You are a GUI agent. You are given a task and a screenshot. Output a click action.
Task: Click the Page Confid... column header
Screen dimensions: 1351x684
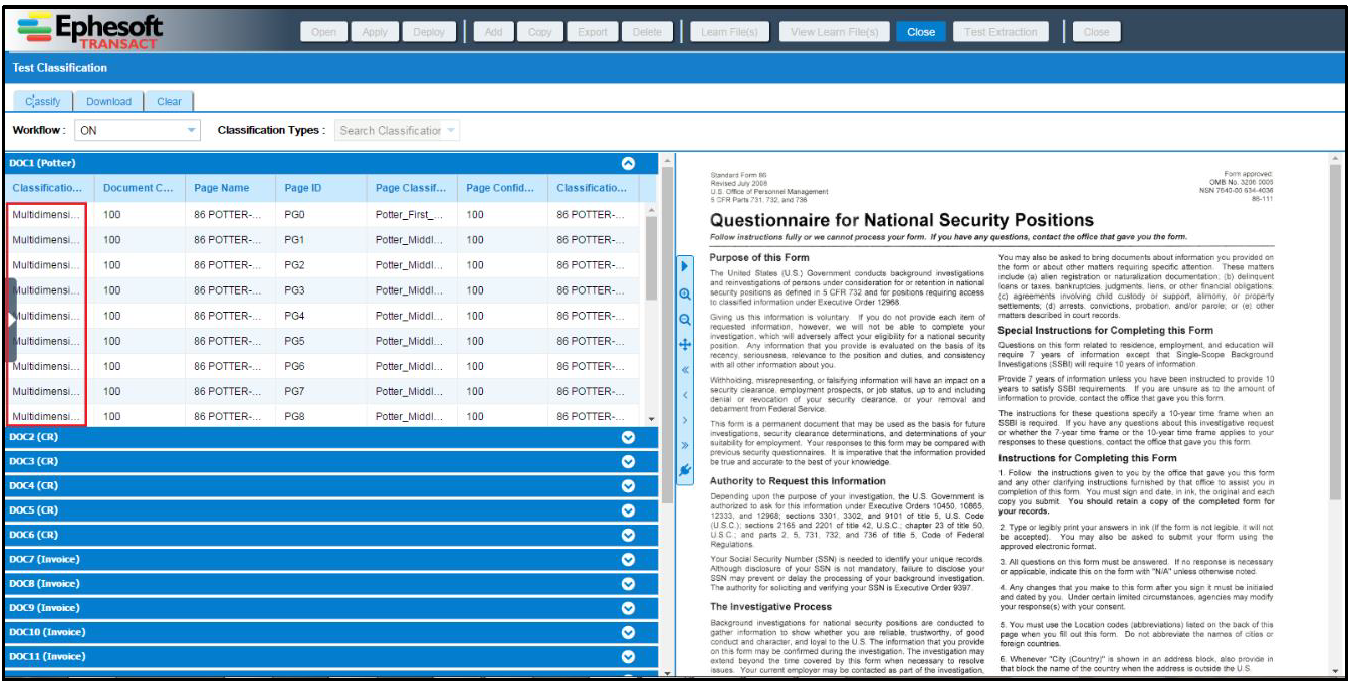(x=501, y=188)
